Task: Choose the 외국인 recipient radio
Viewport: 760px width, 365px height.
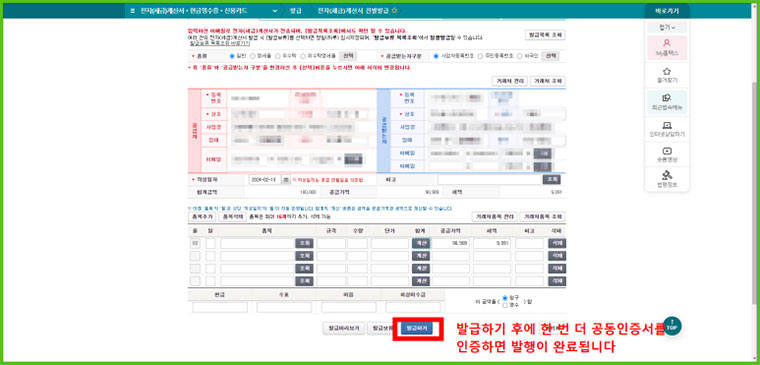Action: coord(520,56)
